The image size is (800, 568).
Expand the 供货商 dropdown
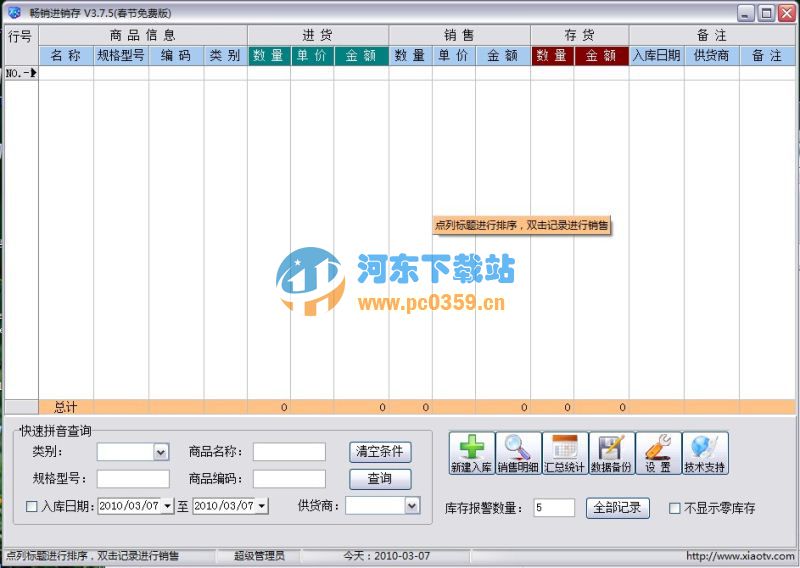tap(412, 506)
